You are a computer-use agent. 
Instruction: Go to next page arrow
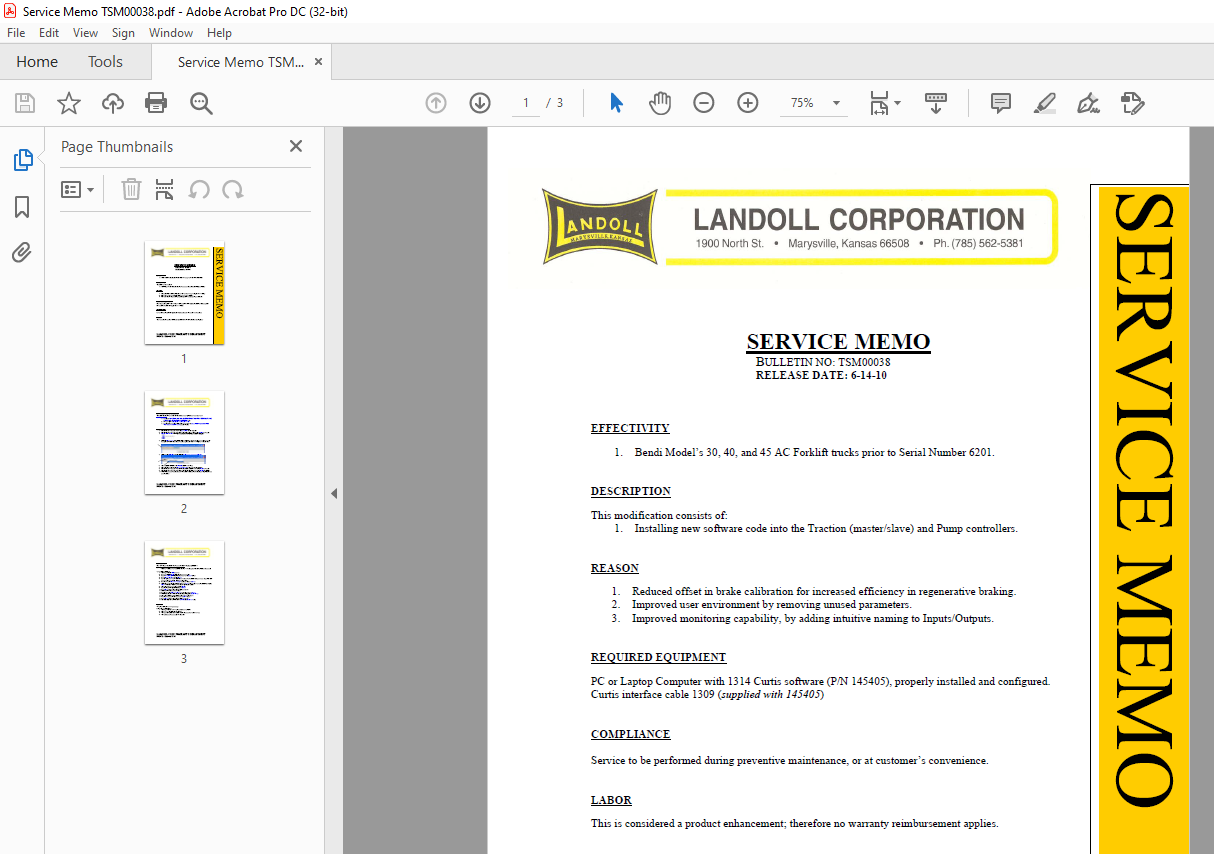[x=480, y=103]
